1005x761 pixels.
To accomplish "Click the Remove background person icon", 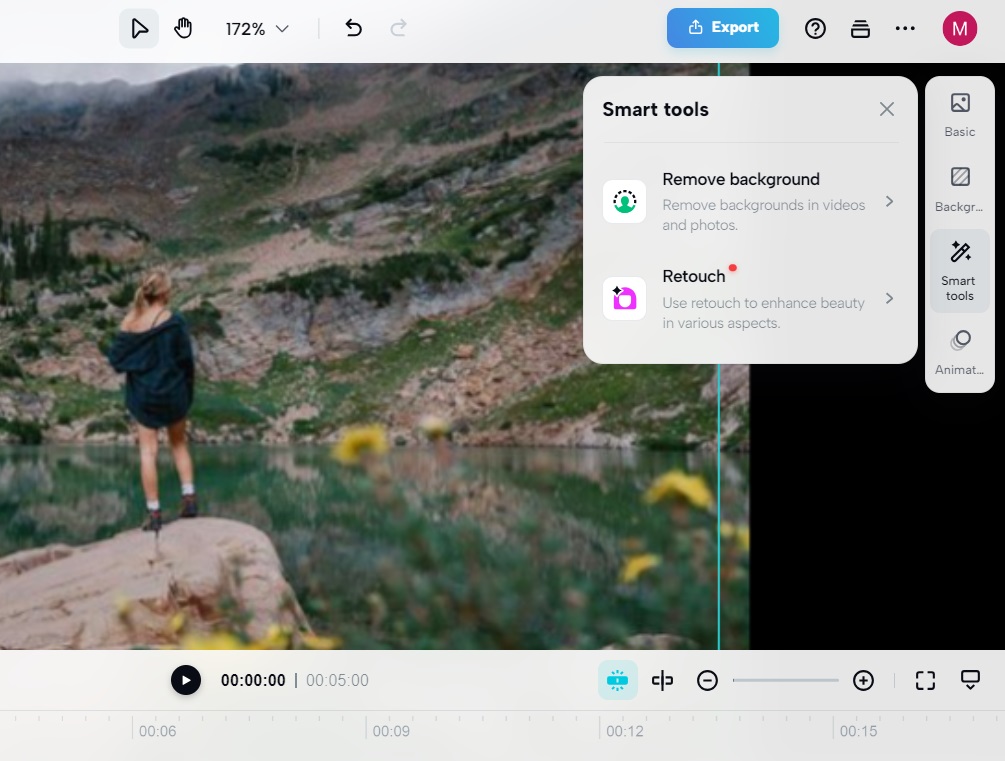I will point(624,201).
